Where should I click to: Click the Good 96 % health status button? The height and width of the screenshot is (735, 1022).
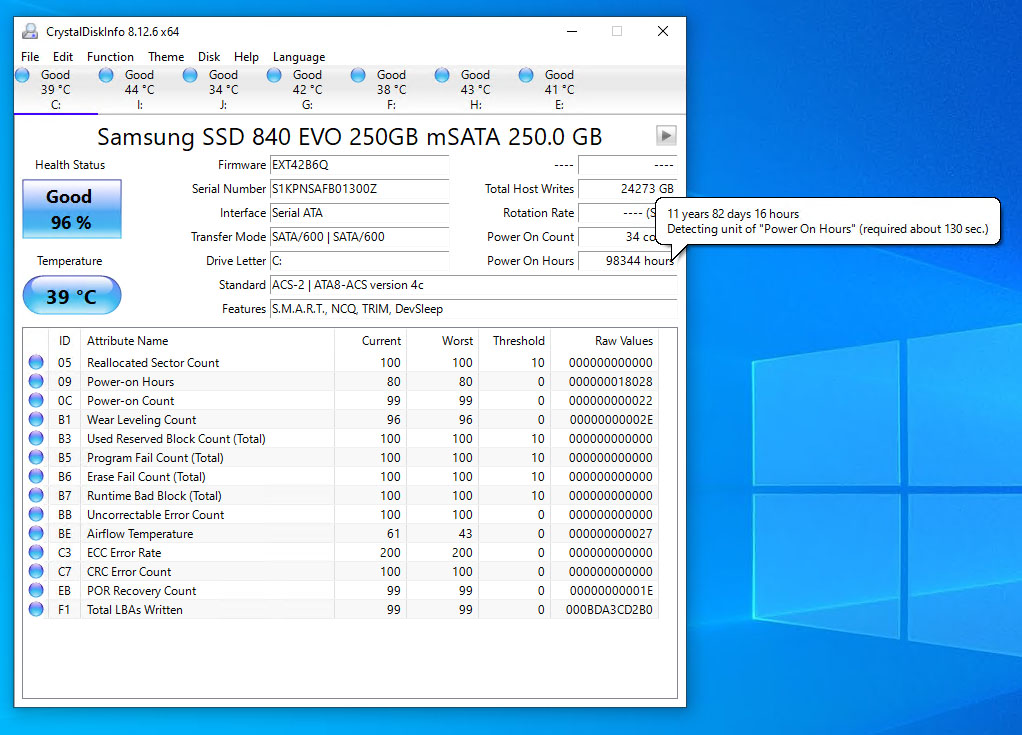(x=71, y=209)
